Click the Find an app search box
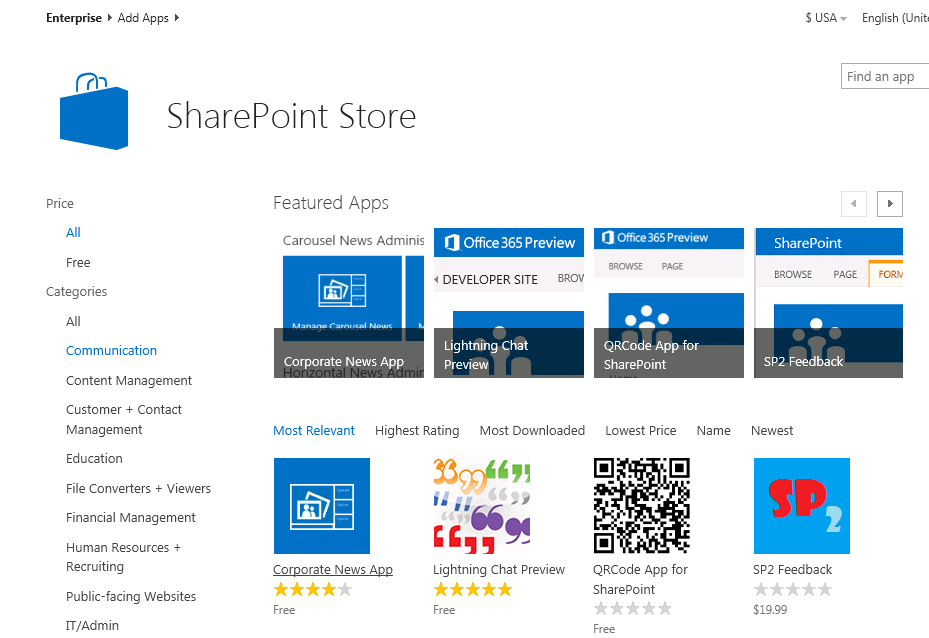Viewport: 929px width, 638px height. click(x=885, y=76)
